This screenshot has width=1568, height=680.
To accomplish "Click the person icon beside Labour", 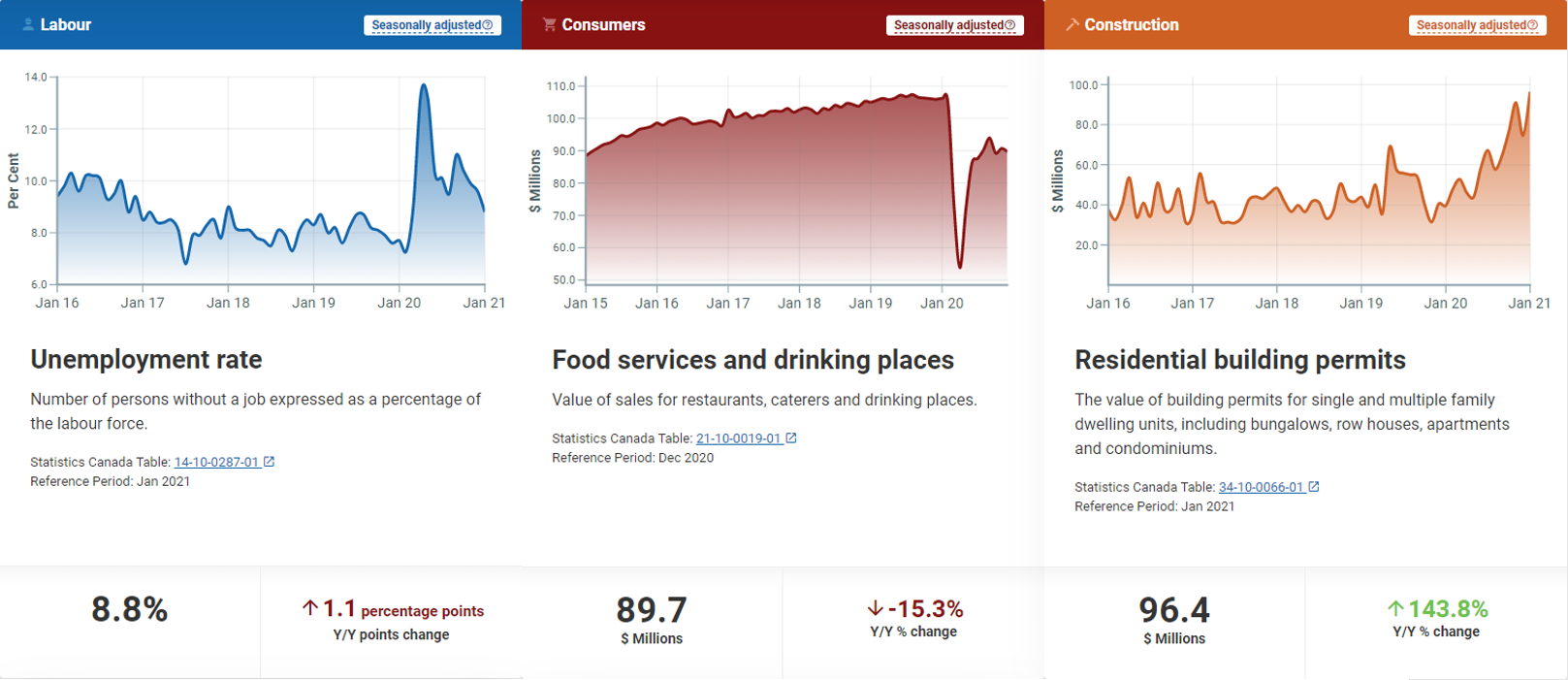I will pos(28,24).
